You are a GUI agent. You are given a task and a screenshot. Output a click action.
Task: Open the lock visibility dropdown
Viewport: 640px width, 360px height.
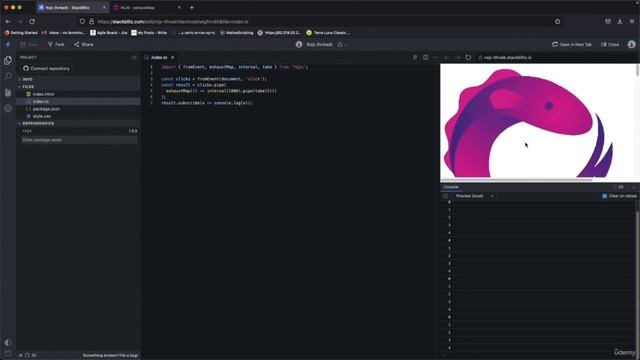pyautogui.click(x=342, y=44)
